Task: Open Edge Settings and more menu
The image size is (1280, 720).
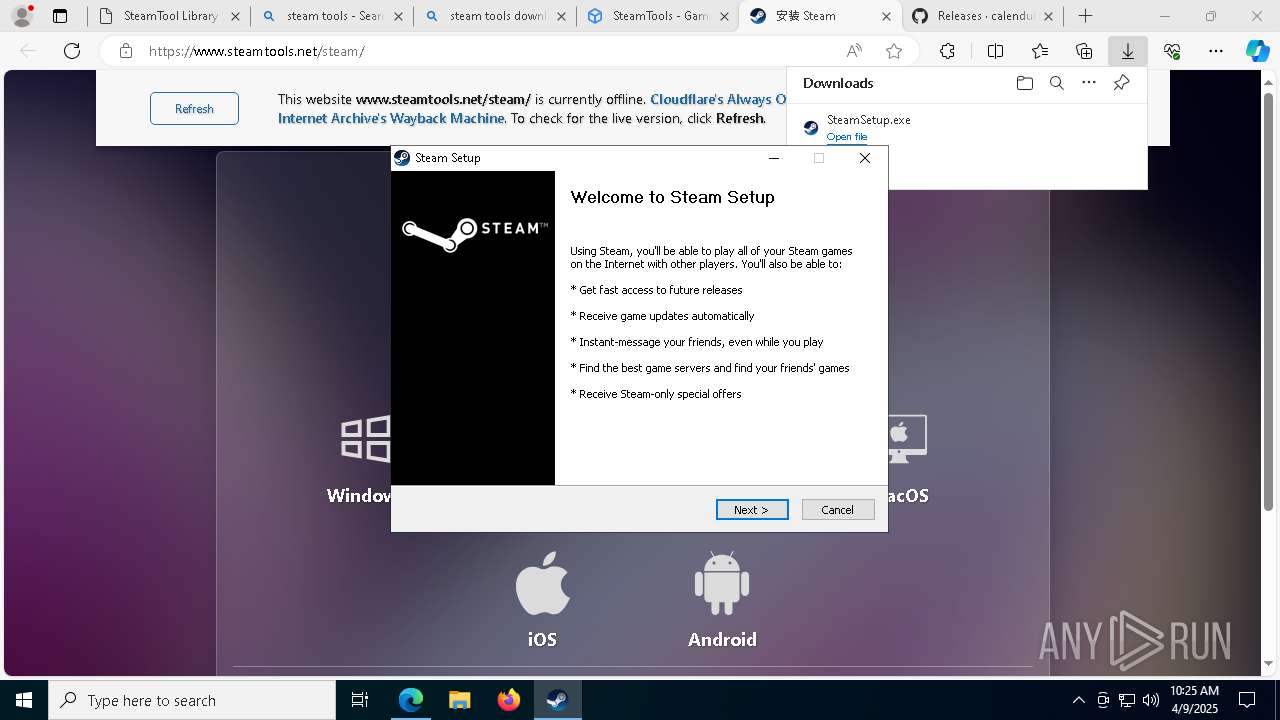Action: pos(1216,51)
